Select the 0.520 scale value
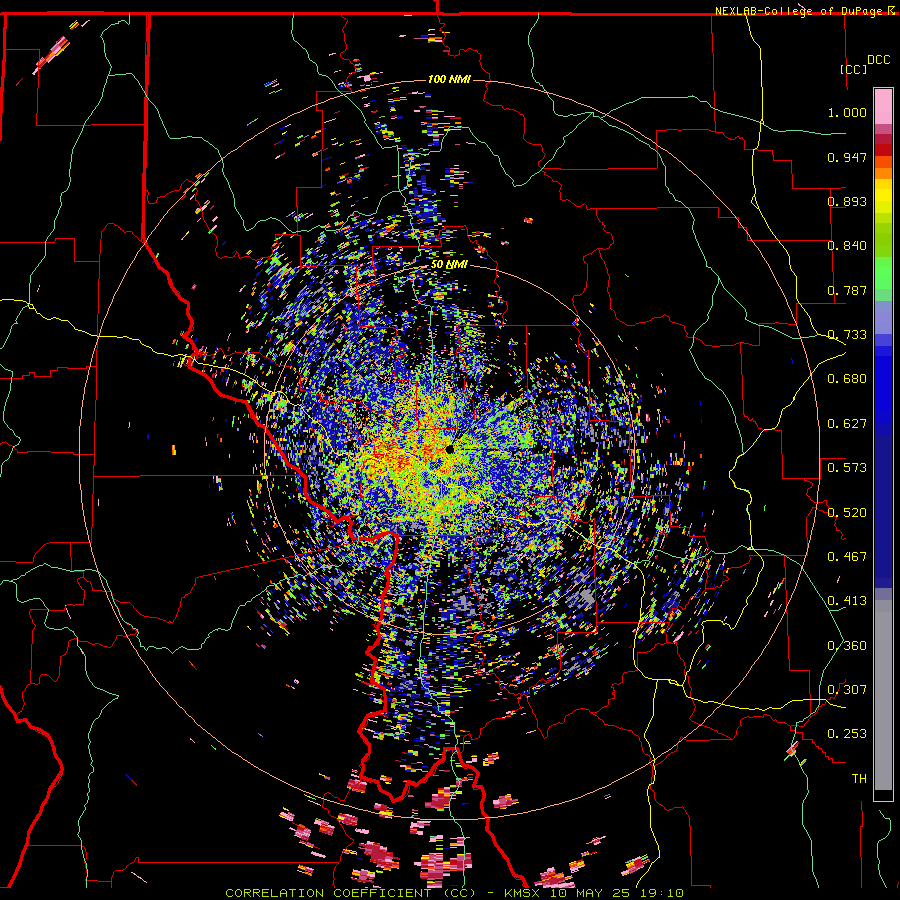This screenshot has width=900, height=900. point(847,513)
